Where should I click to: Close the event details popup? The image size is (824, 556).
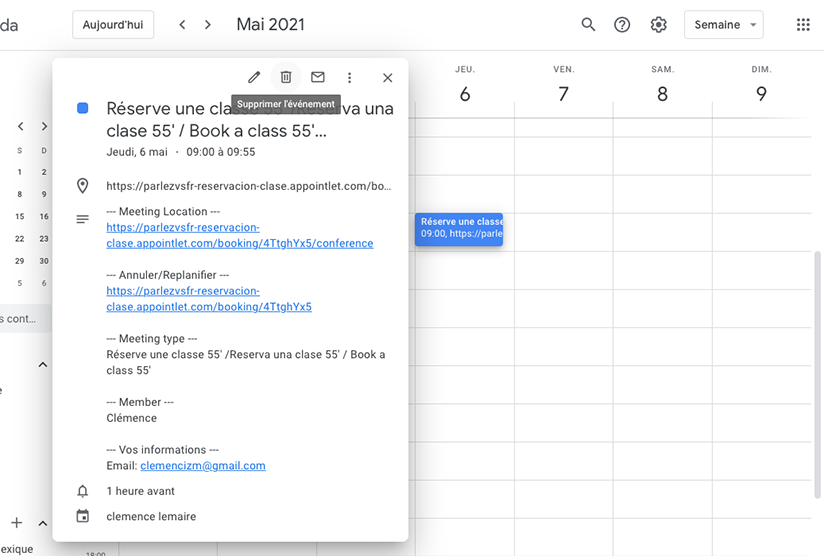(388, 78)
